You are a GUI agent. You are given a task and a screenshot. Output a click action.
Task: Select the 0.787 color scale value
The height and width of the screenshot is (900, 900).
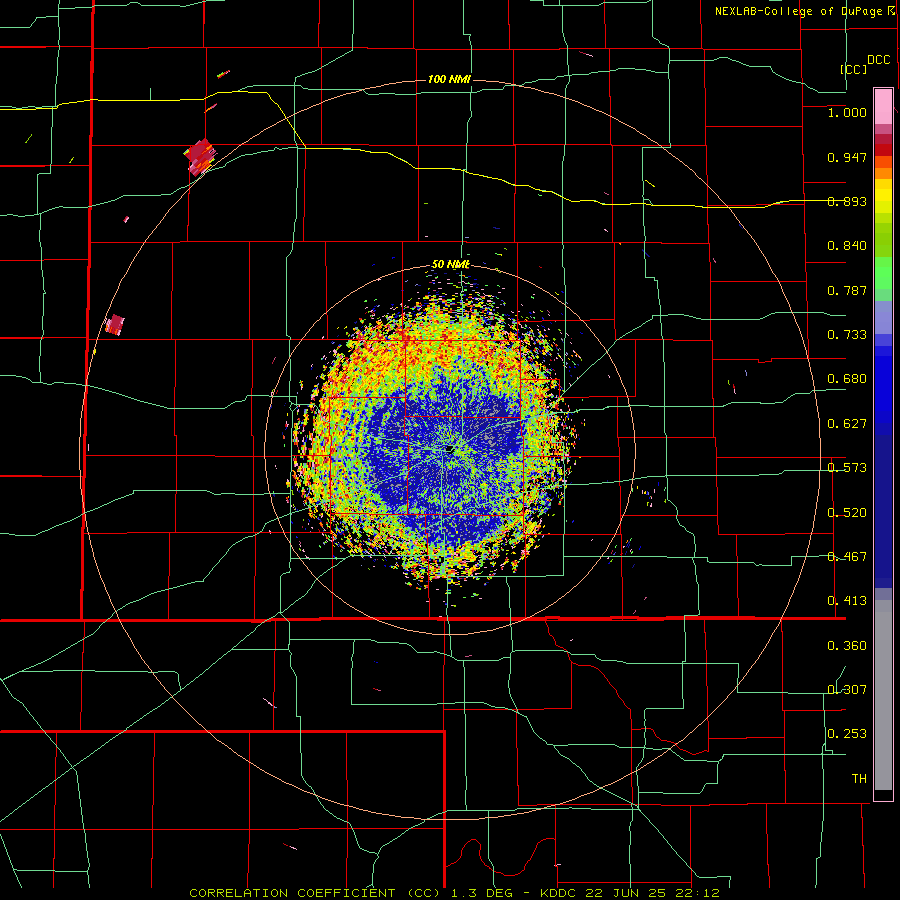[x=847, y=290]
